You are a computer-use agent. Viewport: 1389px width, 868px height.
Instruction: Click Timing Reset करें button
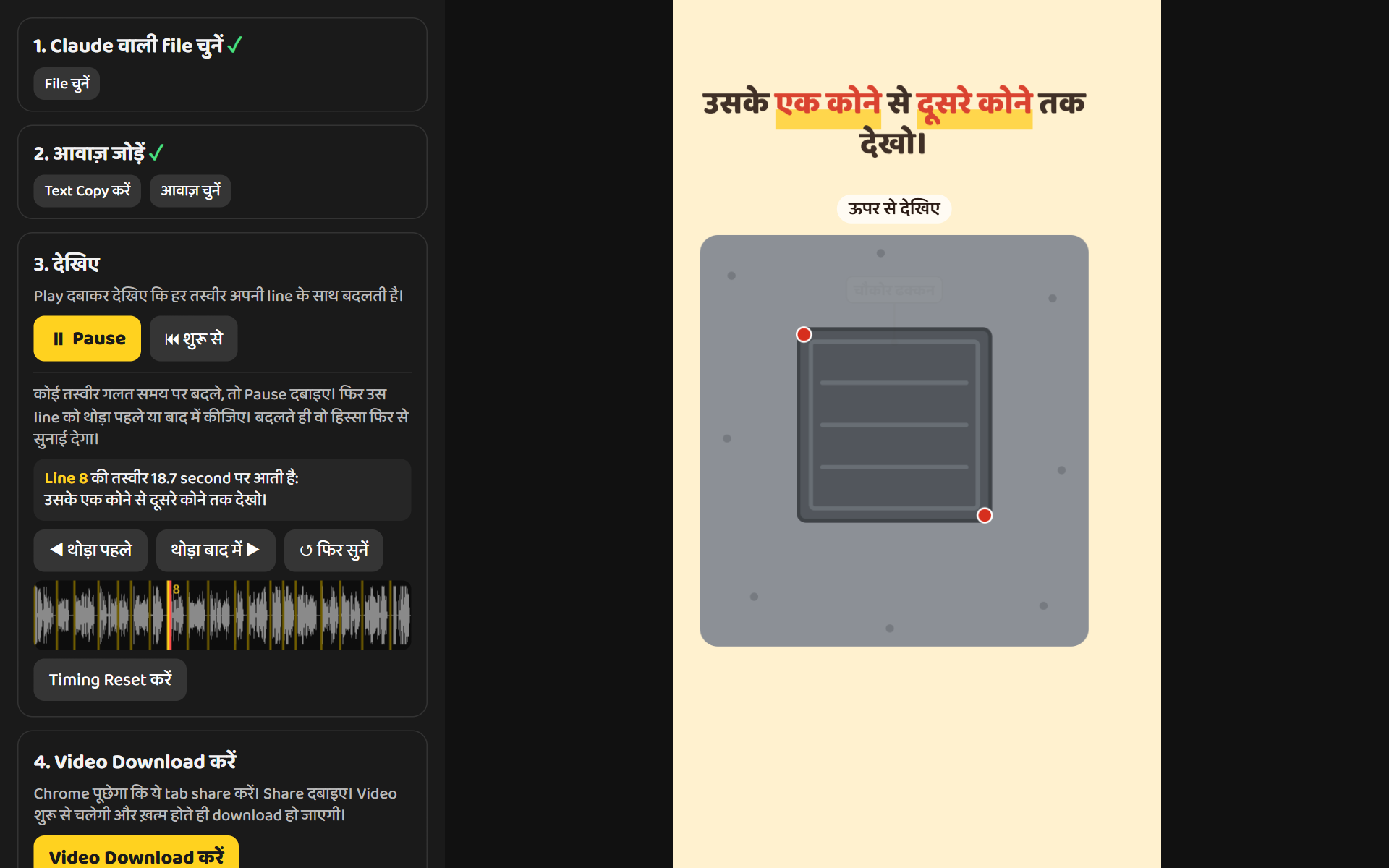click(x=110, y=680)
